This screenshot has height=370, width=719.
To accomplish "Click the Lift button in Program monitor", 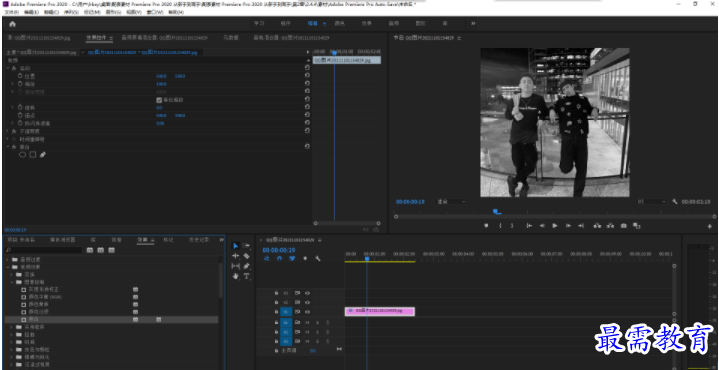I will pos(597,226).
